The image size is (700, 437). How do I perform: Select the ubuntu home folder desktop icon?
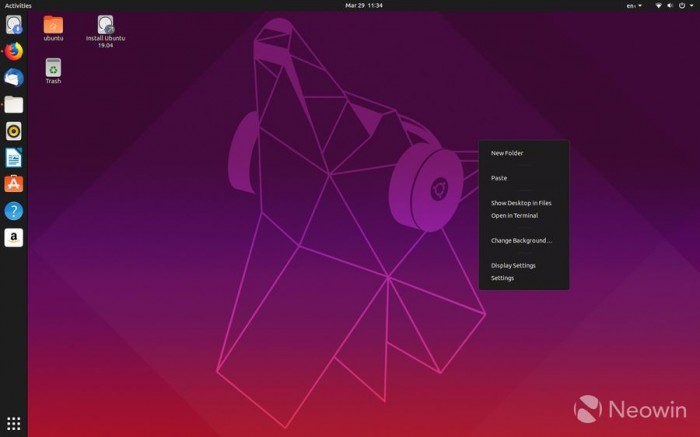pos(53,29)
